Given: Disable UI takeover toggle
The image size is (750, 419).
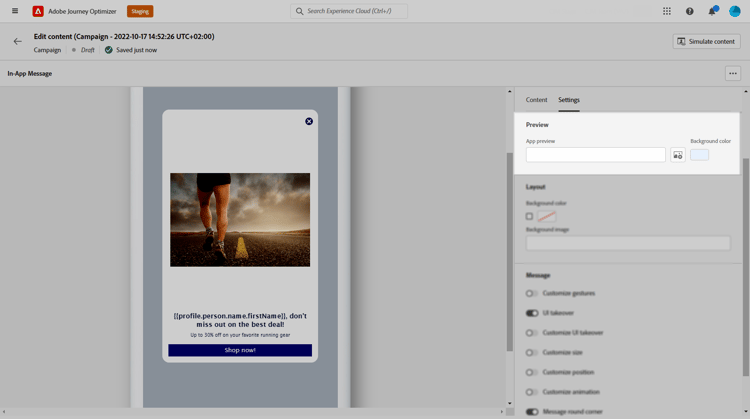Looking at the screenshot, I should point(532,313).
